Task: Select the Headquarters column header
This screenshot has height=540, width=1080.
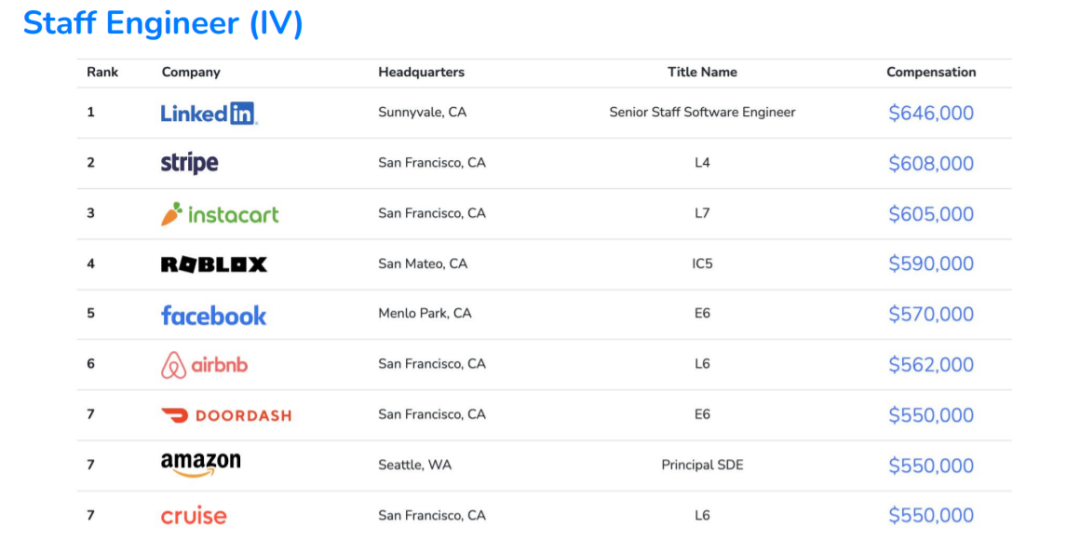Action: point(421,72)
